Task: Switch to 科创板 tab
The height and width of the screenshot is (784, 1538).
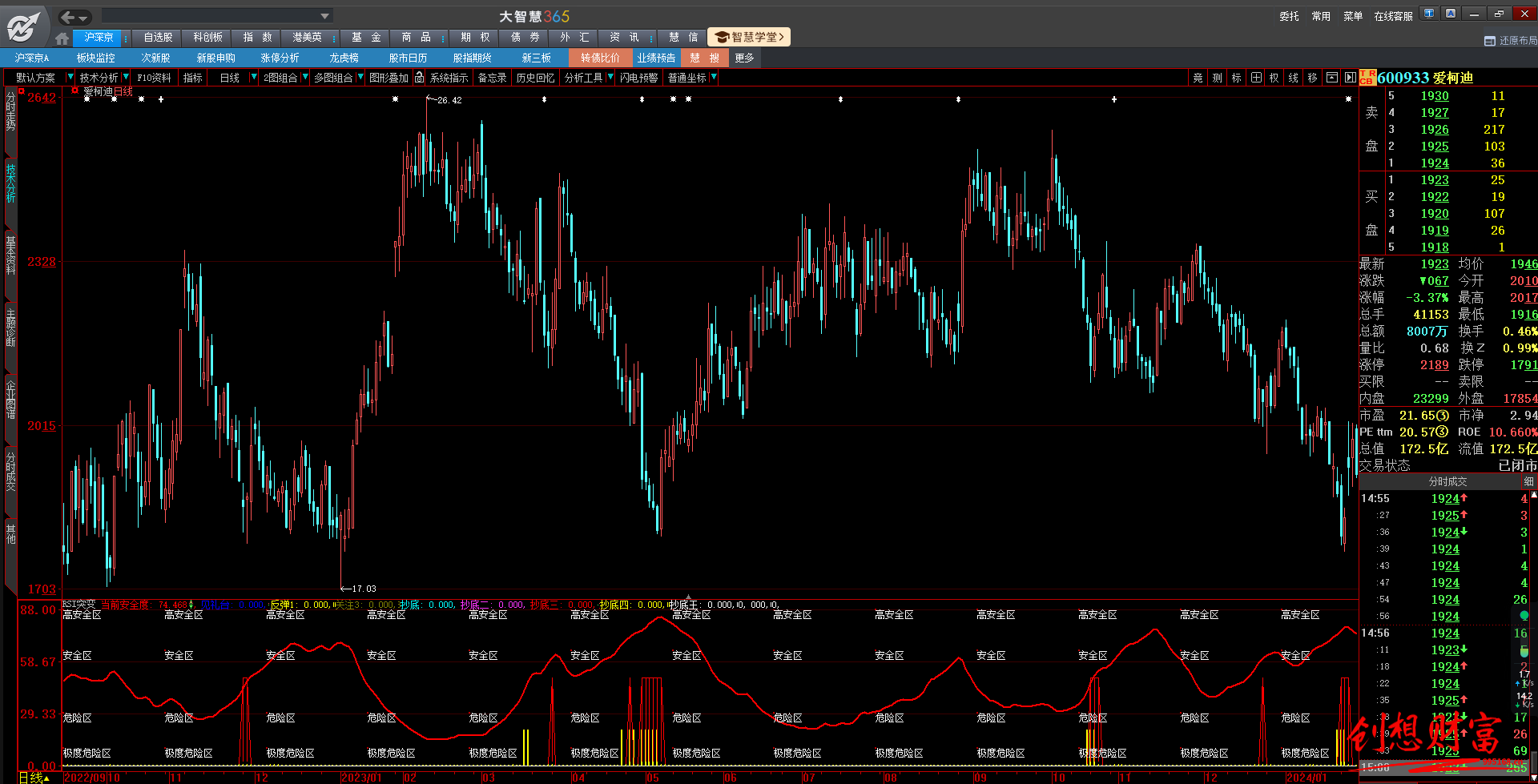Action: [207, 38]
